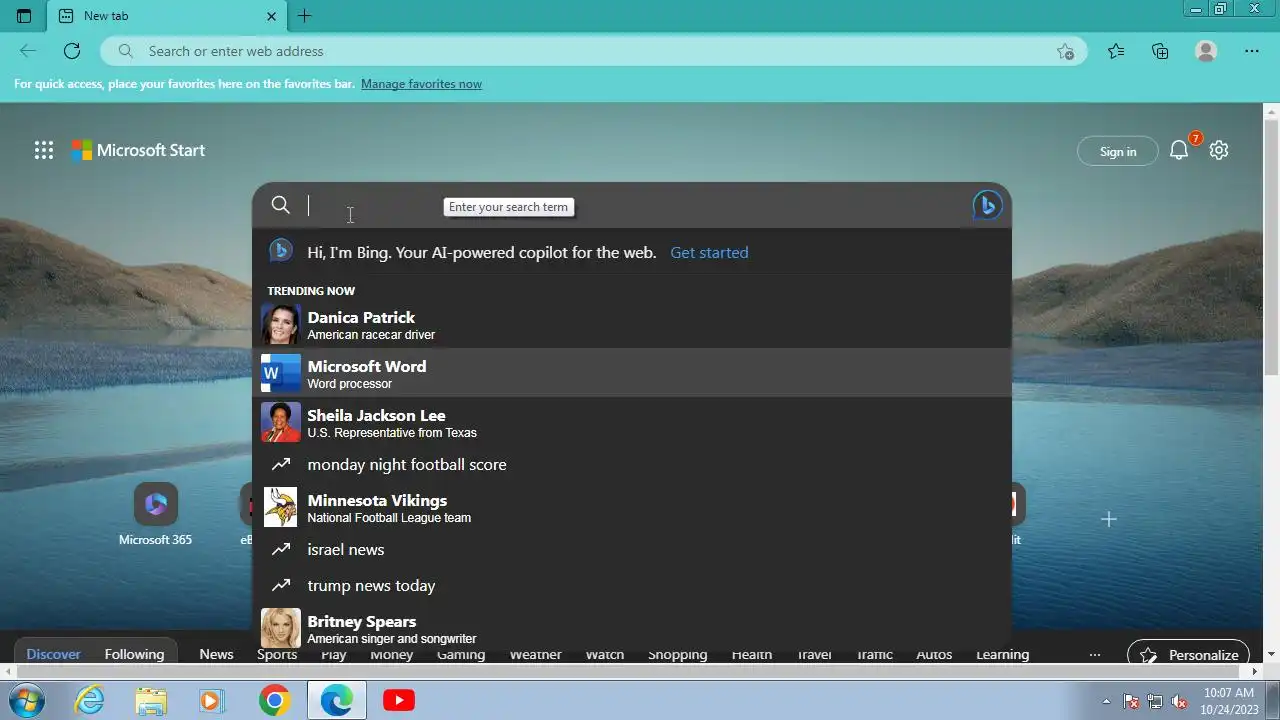Click the Bing chat icon in search box
The height and width of the screenshot is (720, 1280).
tap(987, 205)
